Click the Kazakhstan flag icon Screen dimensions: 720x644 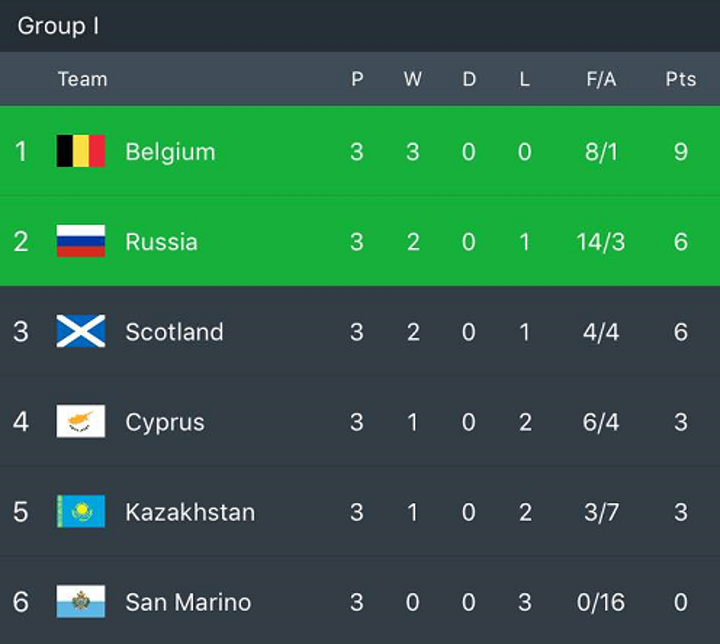coord(81,512)
